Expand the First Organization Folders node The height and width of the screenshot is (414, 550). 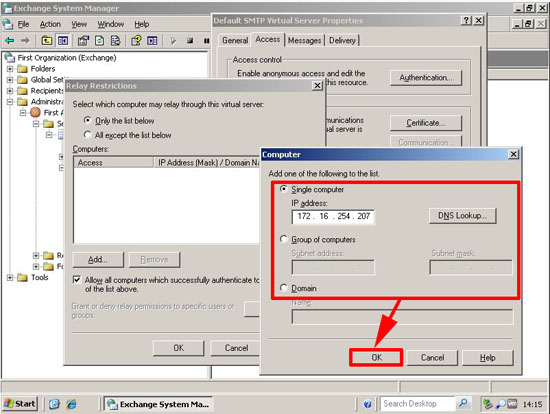(10, 68)
